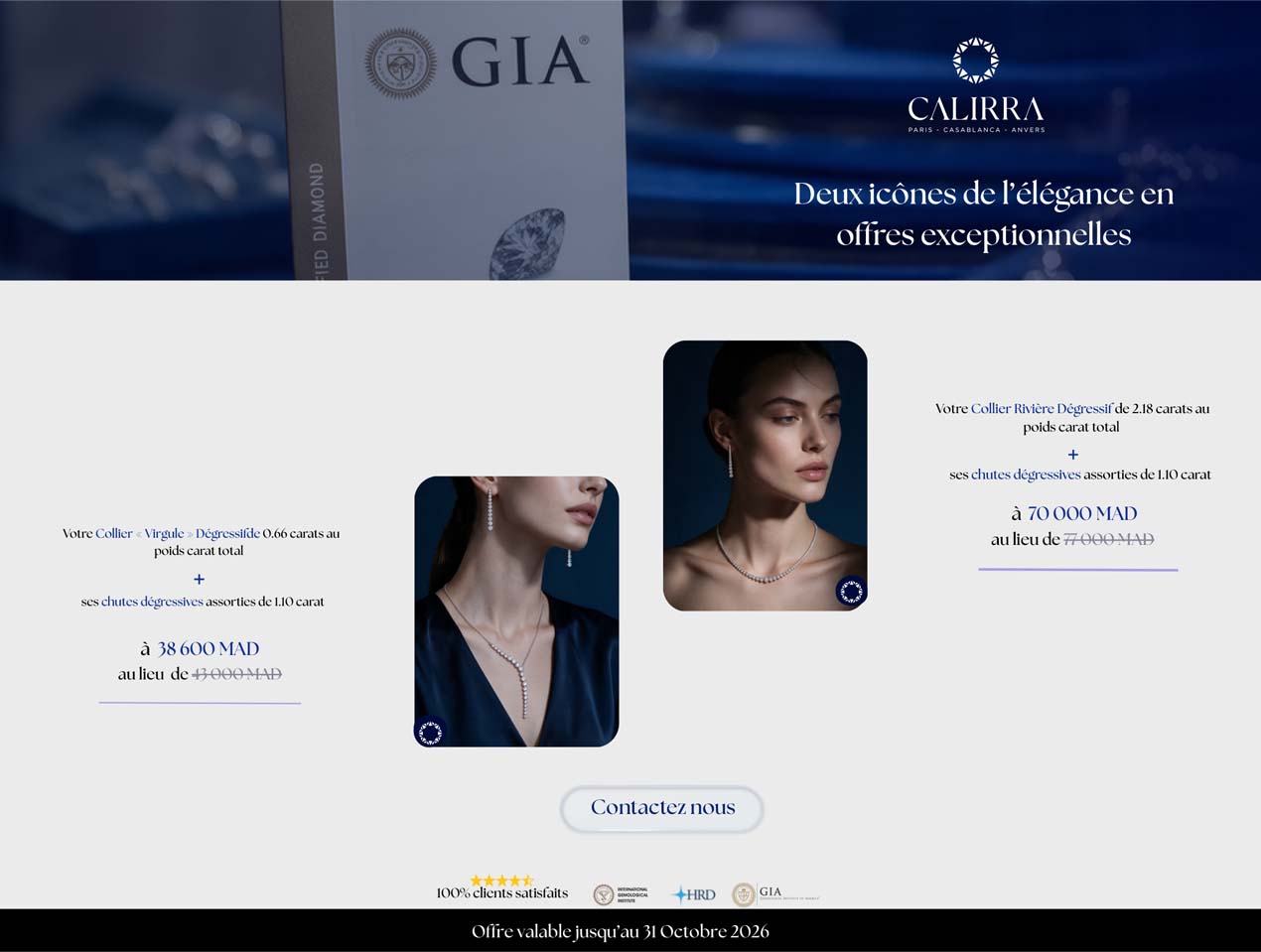The width and height of the screenshot is (1261, 952).
Task: Click the HRD certification logo
Action: click(694, 894)
